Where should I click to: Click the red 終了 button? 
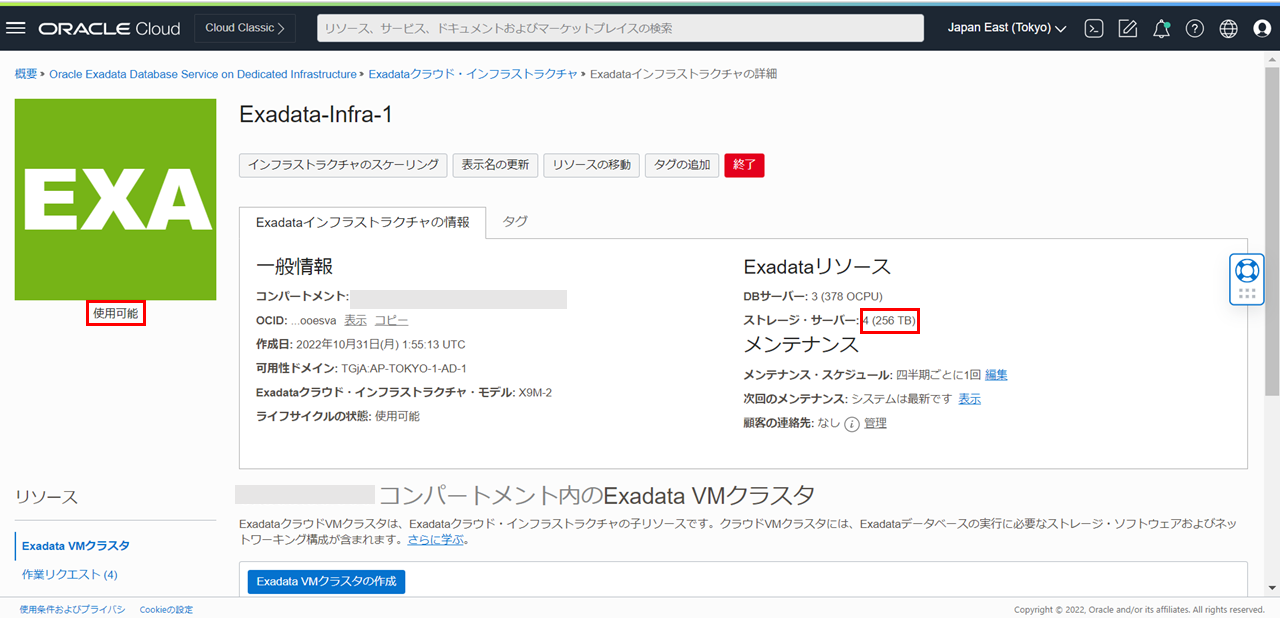[x=744, y=165]
